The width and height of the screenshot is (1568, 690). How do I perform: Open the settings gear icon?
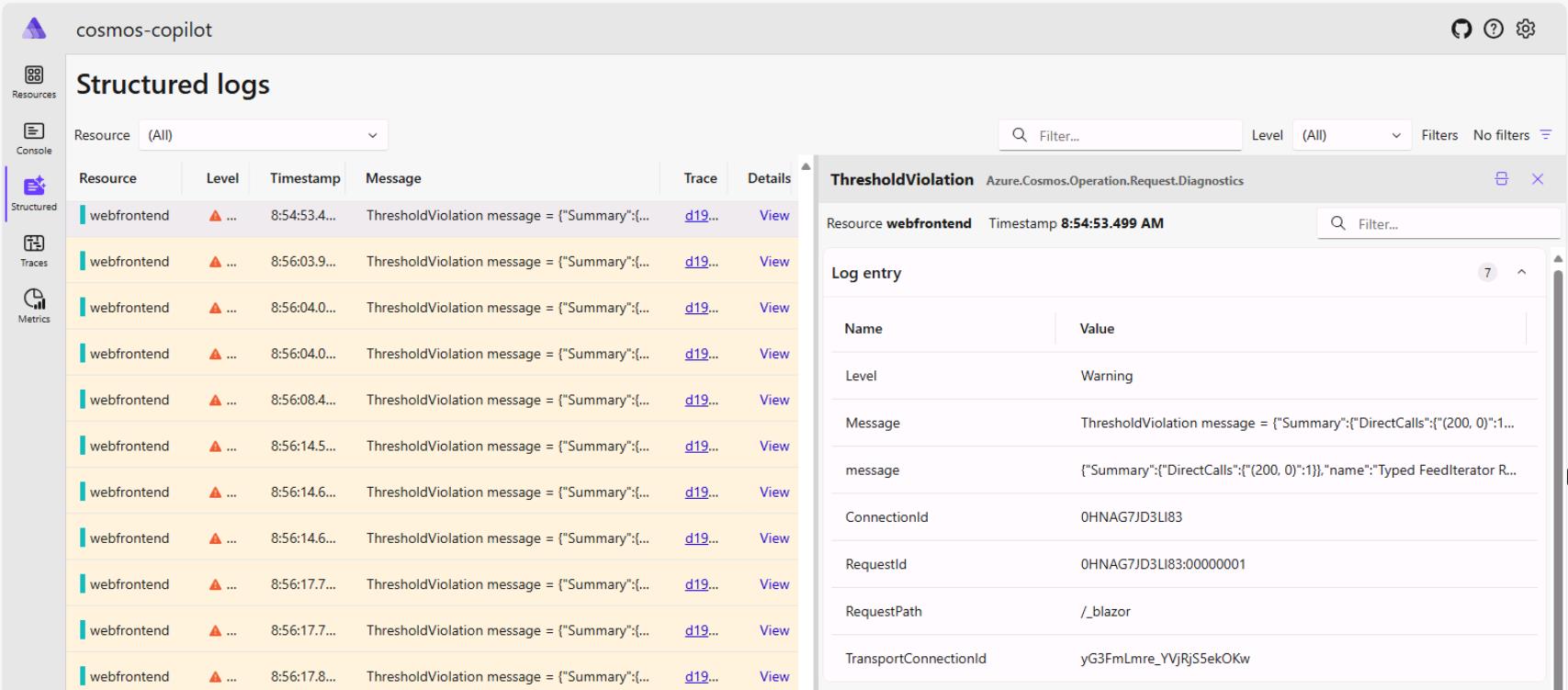[1526, 29]
